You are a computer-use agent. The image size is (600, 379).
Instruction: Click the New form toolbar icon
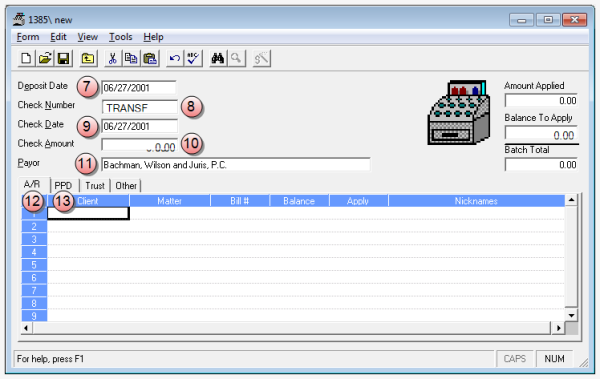coord(26,59)
